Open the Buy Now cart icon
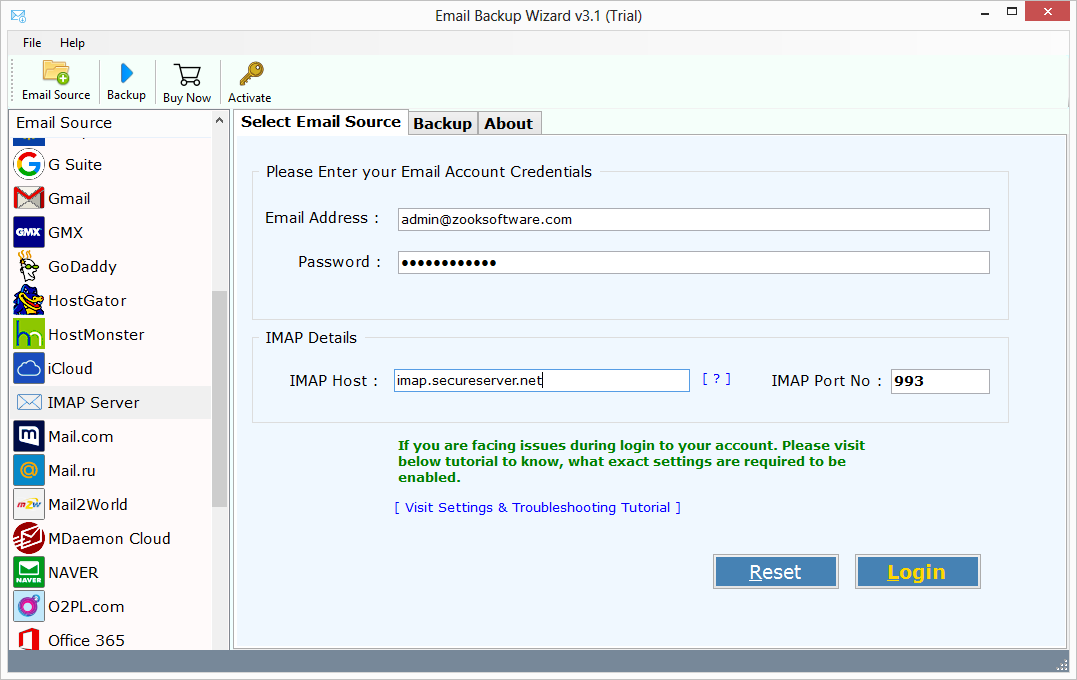Image resolution: width=1077 pixels, height=680 pixels. 187,76
